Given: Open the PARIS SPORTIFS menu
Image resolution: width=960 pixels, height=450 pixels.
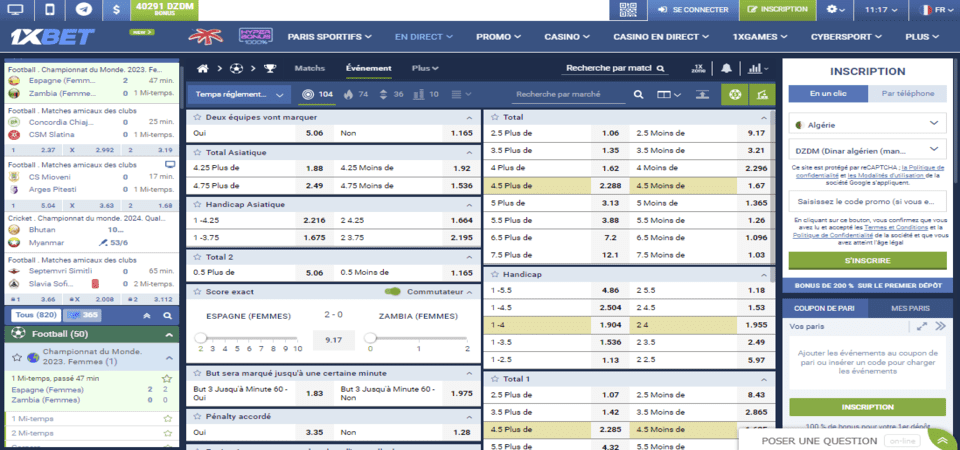Looking at the screenshot, I should (329, 37).
